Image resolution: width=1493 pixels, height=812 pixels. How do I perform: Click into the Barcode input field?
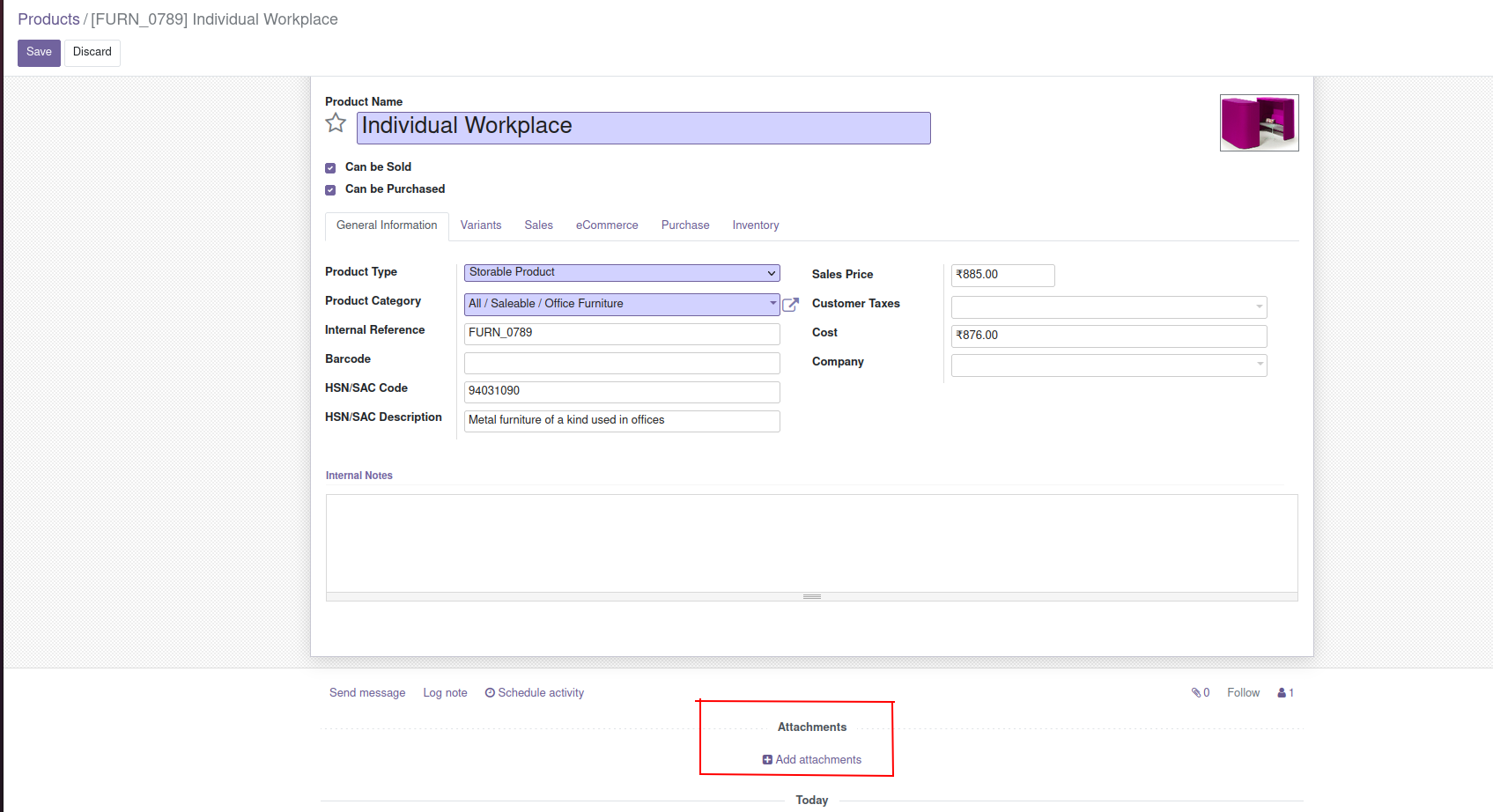click(x=621, y=363)
